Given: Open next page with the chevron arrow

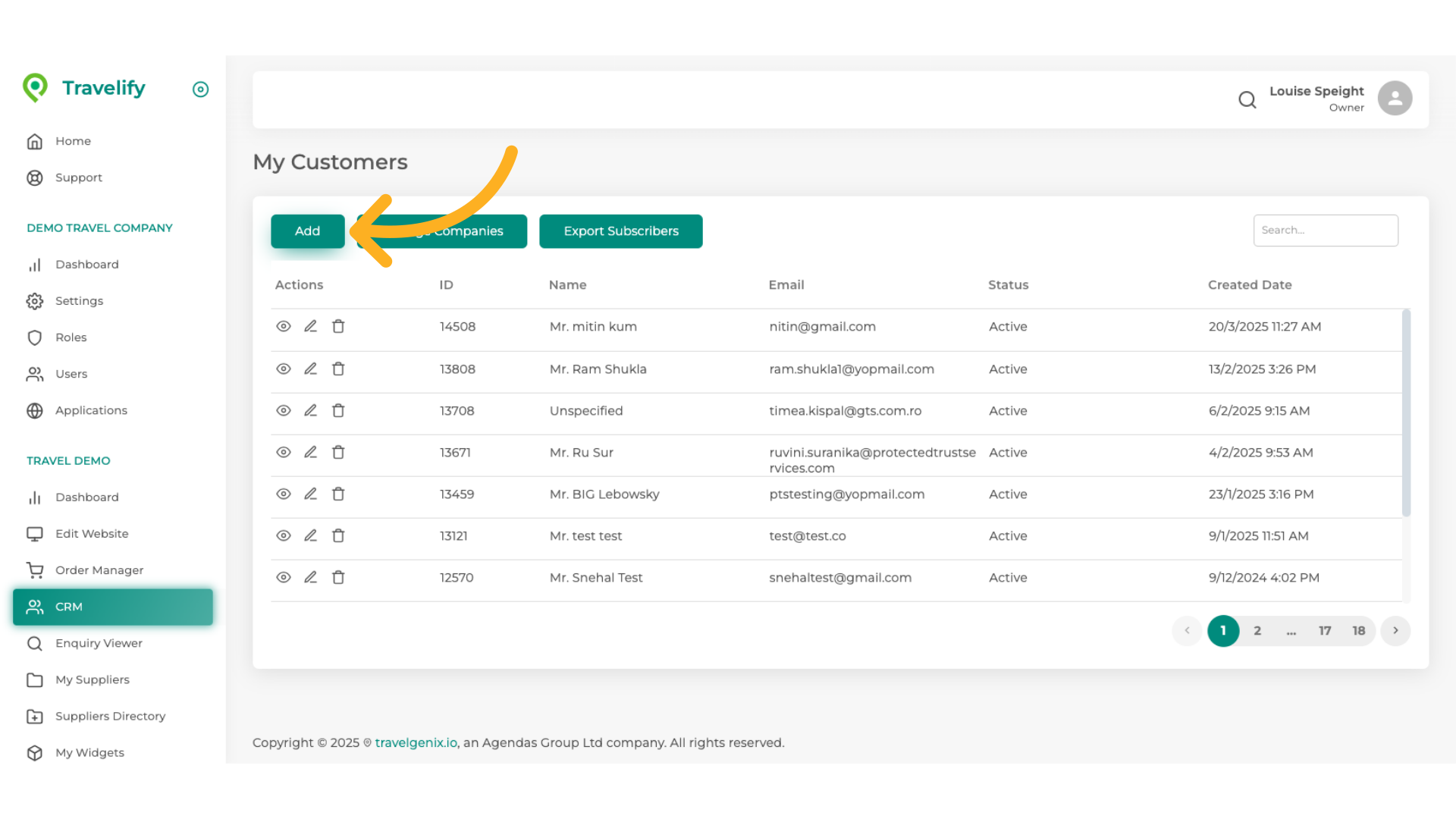Looking at the screenshot, I should click(x=1395, y=630).
